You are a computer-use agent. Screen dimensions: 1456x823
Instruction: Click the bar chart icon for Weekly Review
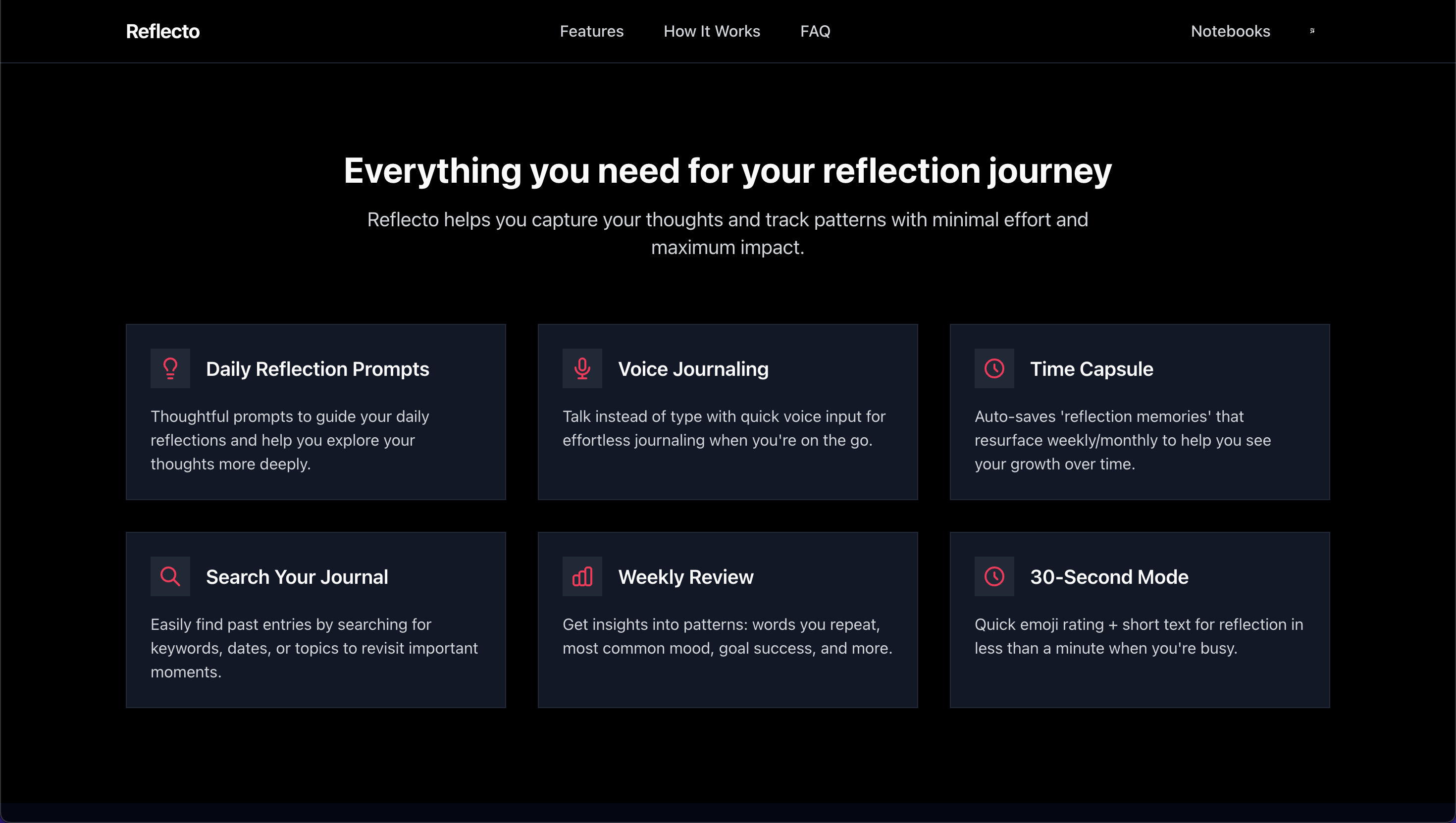coord(582,576)
